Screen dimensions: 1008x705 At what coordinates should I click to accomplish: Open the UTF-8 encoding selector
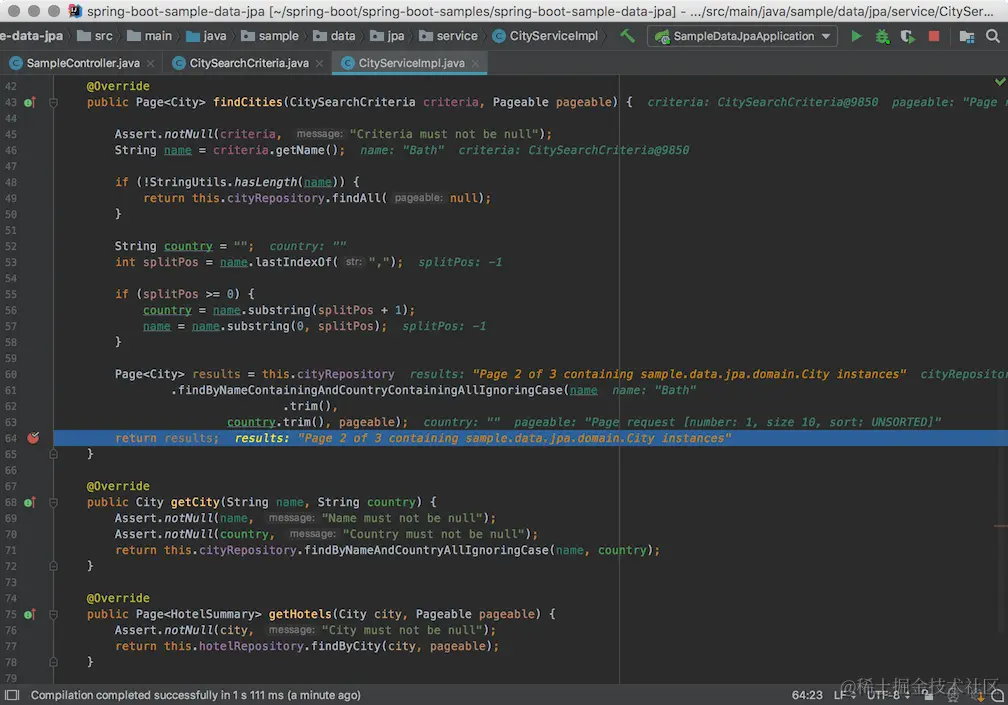point(888,695)
